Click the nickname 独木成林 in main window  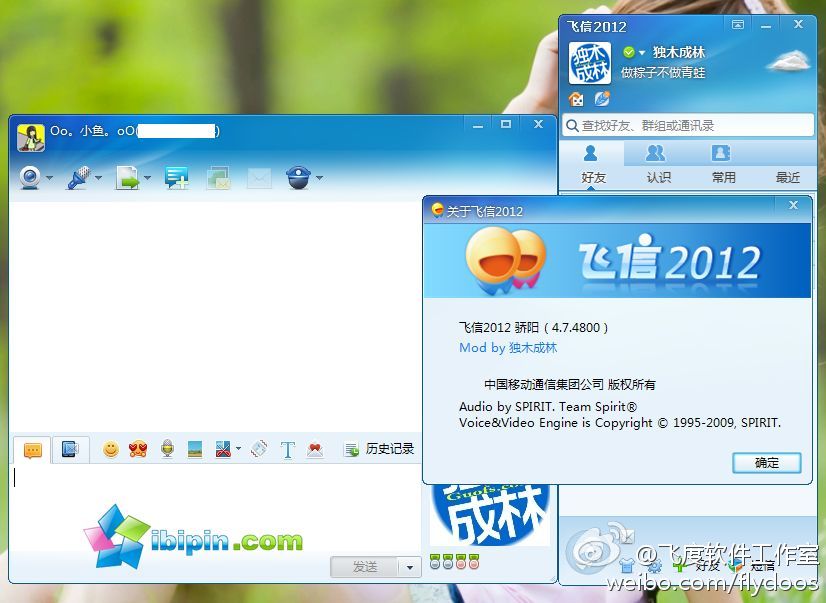tap(678, 52)
